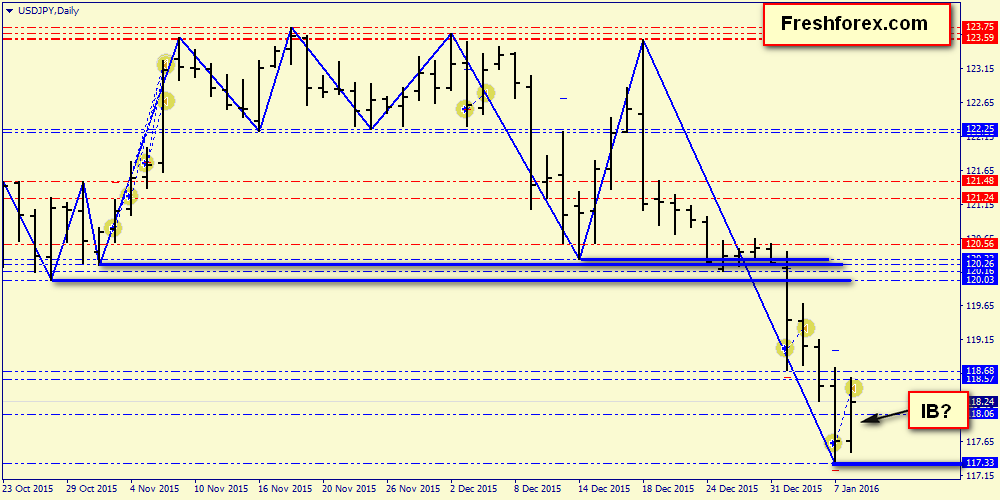The height and width of the screenshot is (500, 1000).
Task: Select the yellow marker at the 4 Nov rally top
Action: coord(165,63)
